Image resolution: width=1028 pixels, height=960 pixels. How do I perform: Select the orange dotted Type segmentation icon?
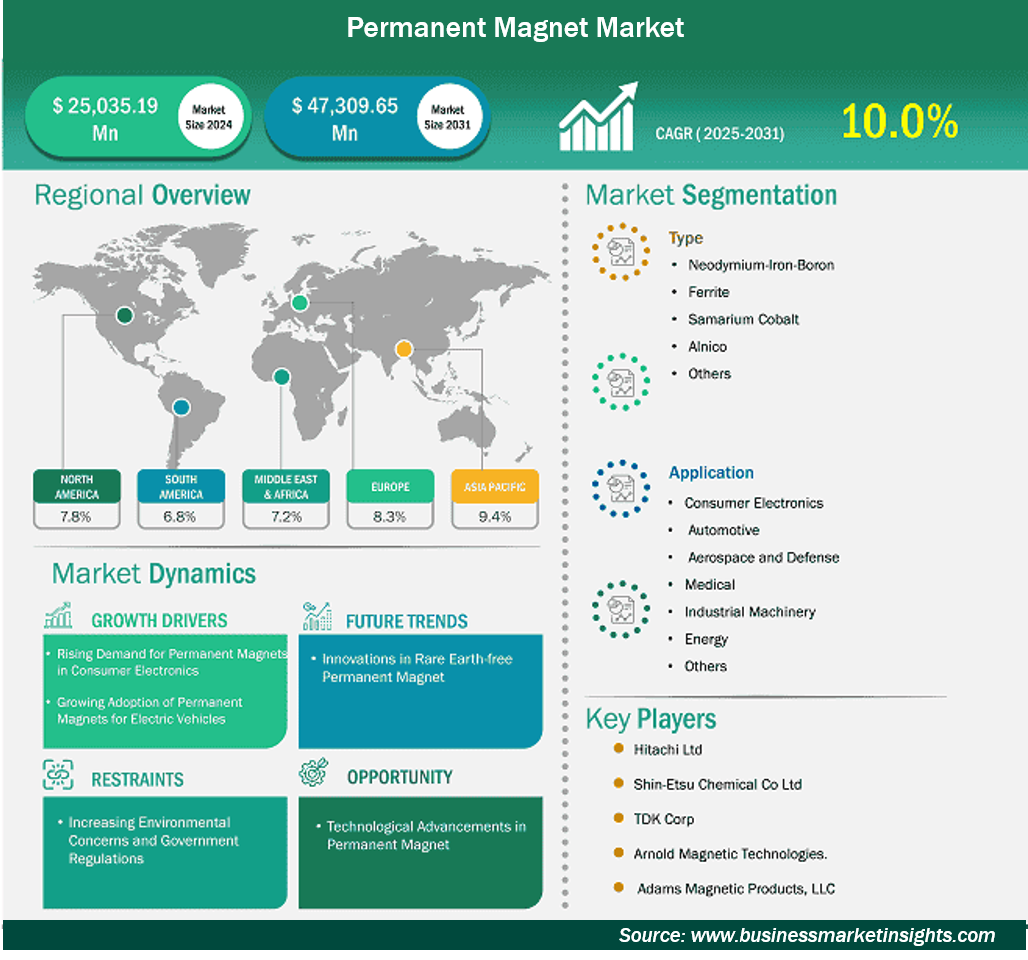pyautogui.click(x=620, y=251)
